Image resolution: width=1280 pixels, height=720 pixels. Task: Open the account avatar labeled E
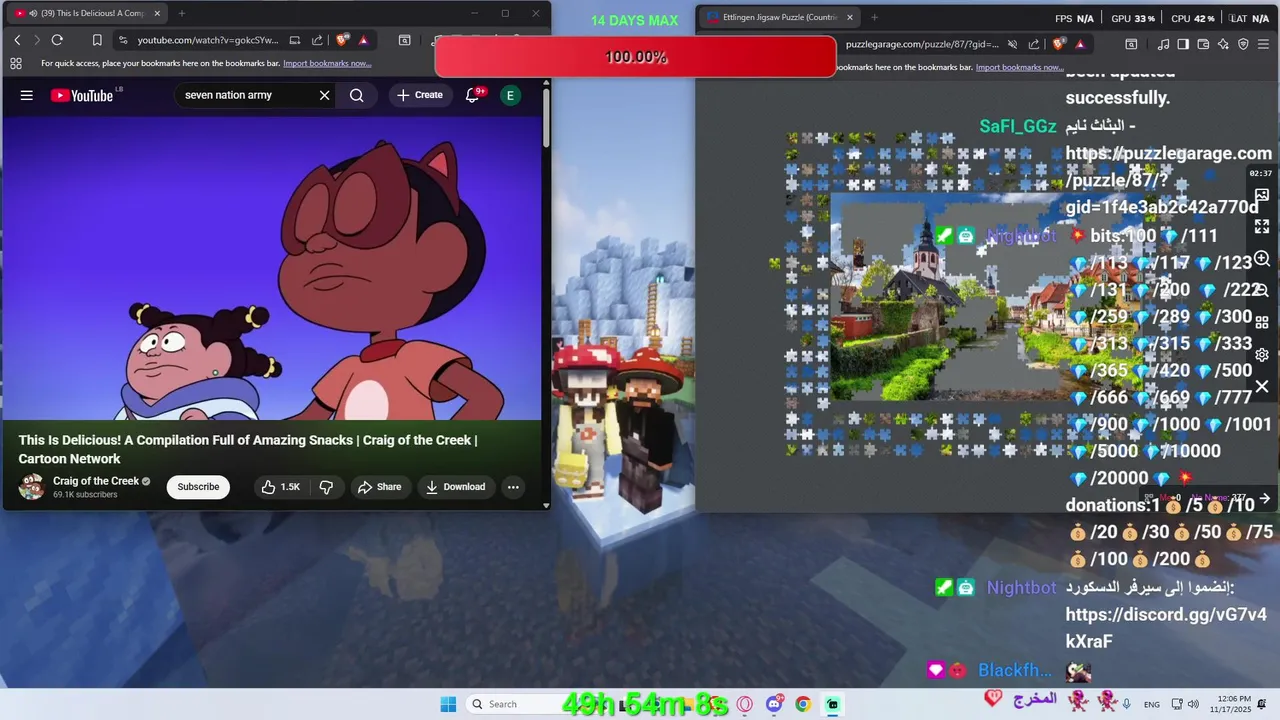pos(510,95)
